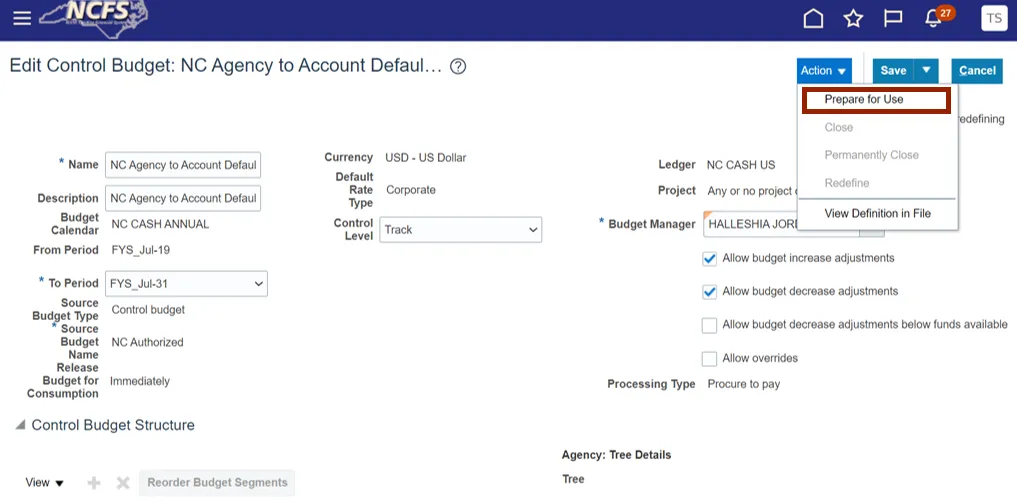Open the TS user profile menu

(993, 18)
